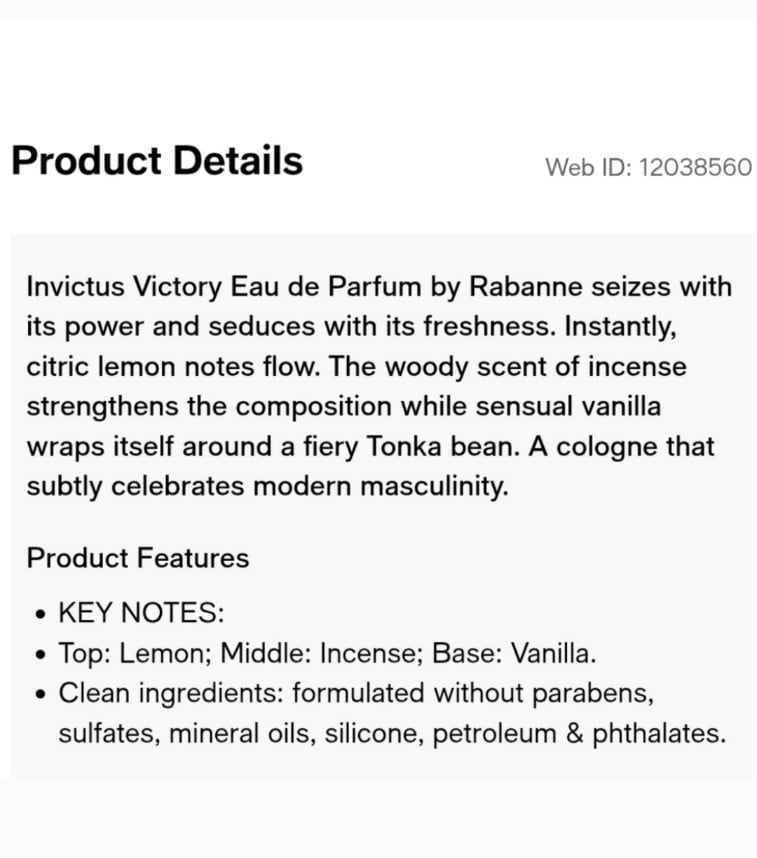Click the phrase citric lemon notes

tap(141, 367)
